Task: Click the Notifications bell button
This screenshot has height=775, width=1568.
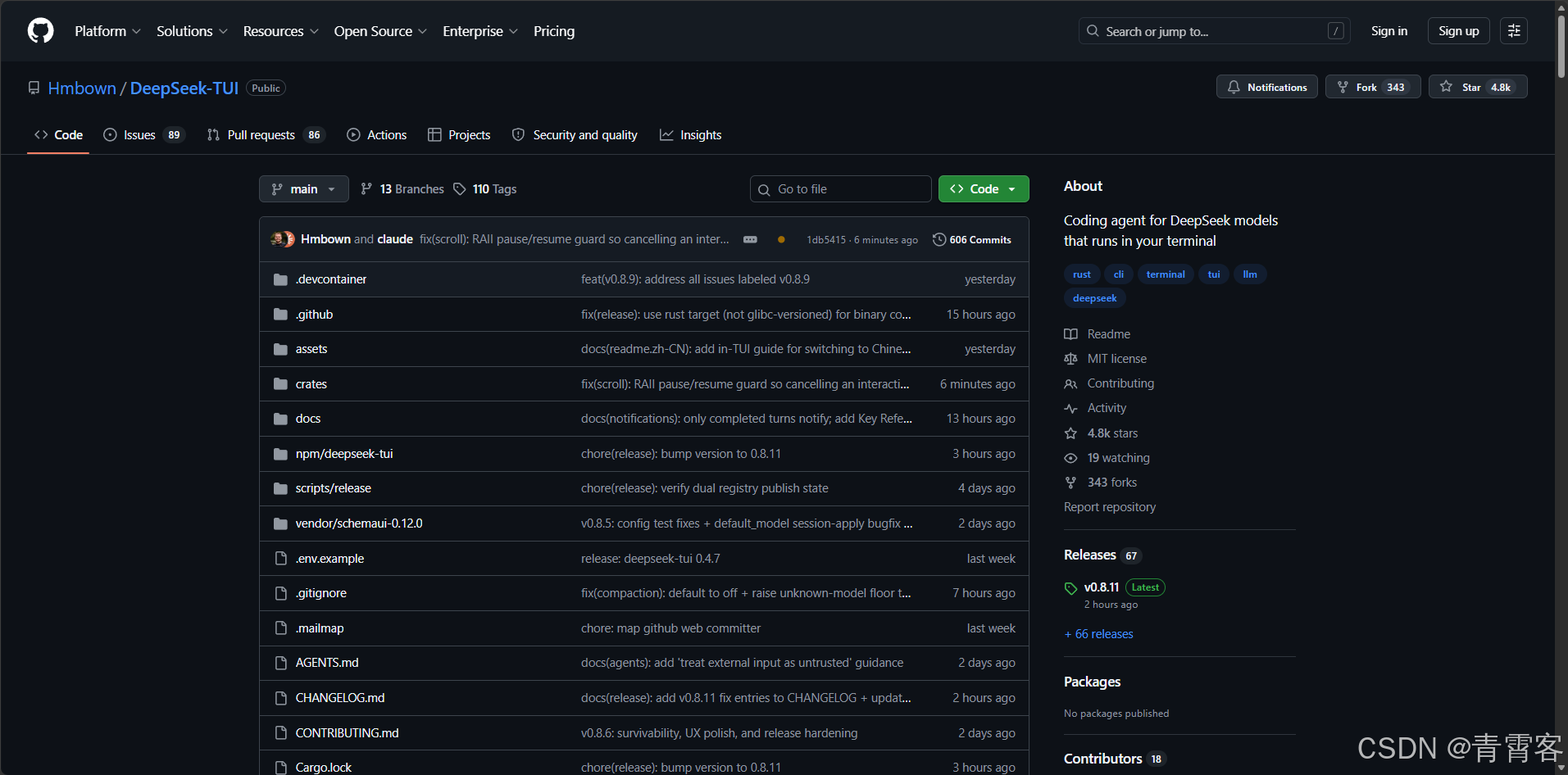Action: tap(1267, 87)
